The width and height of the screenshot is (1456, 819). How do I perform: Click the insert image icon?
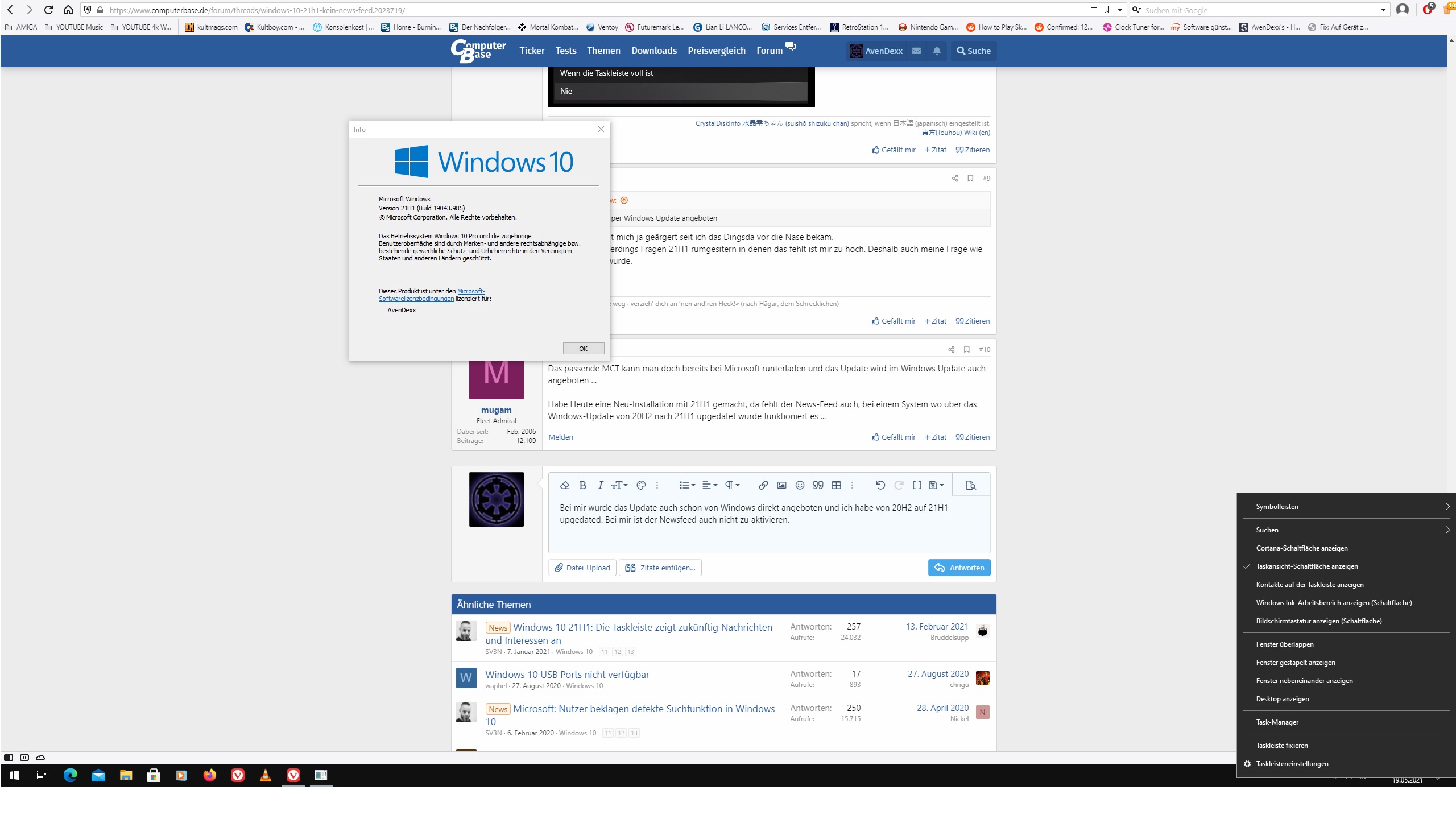click(781, 485)
